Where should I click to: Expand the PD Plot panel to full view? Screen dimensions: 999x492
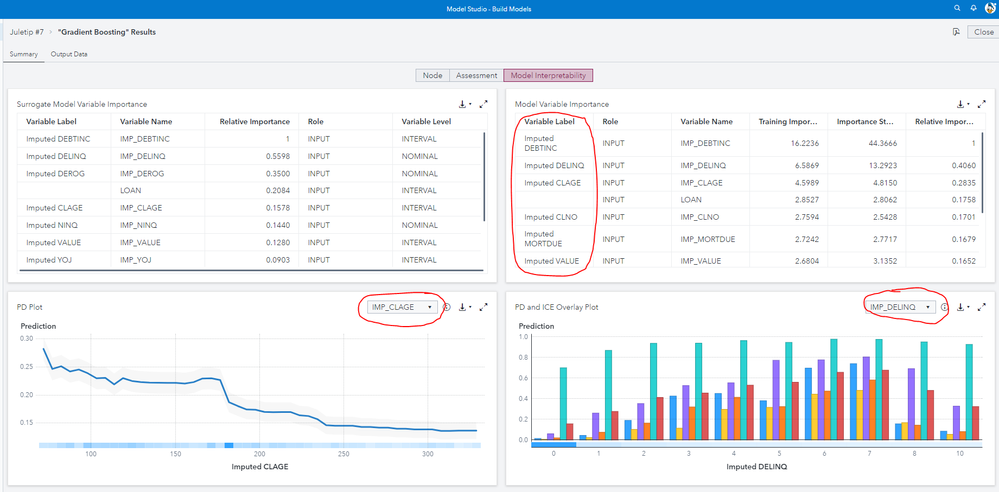[x=484, y=307]
